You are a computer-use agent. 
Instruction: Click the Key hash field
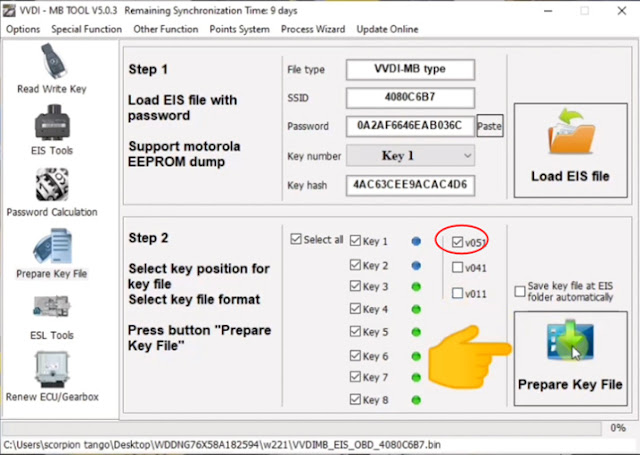tap(410, 185)
